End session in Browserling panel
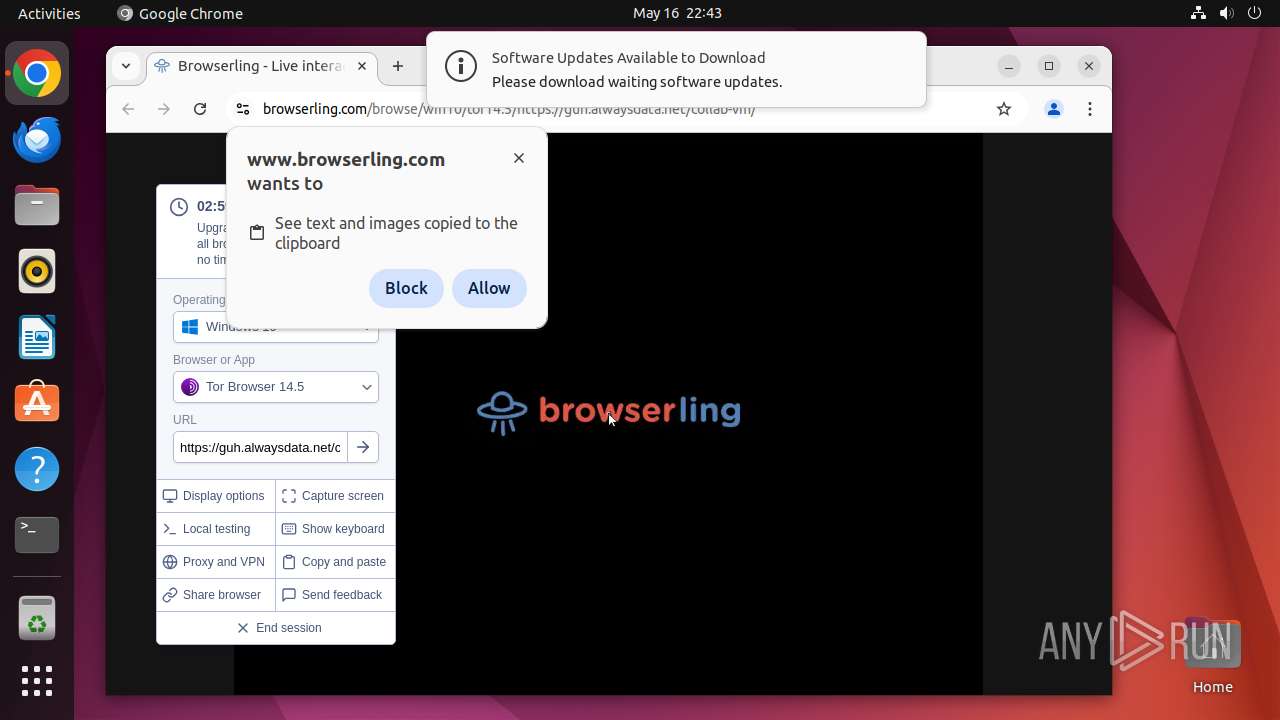 pos(276,628)
